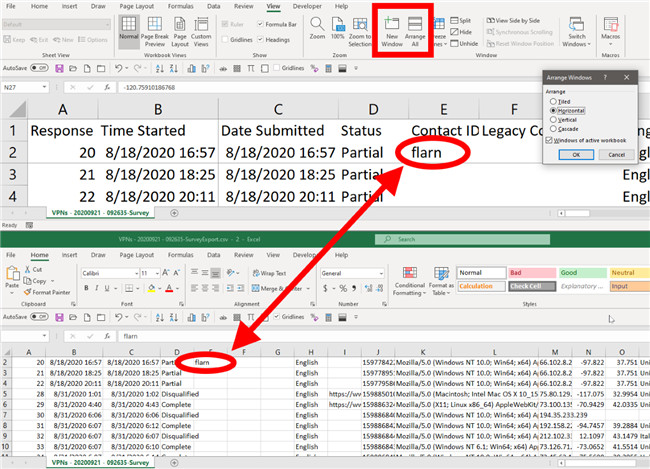This screenshot has width=650, height=469.
Task: Open File menu in bottom window
Action: point(11,255)
